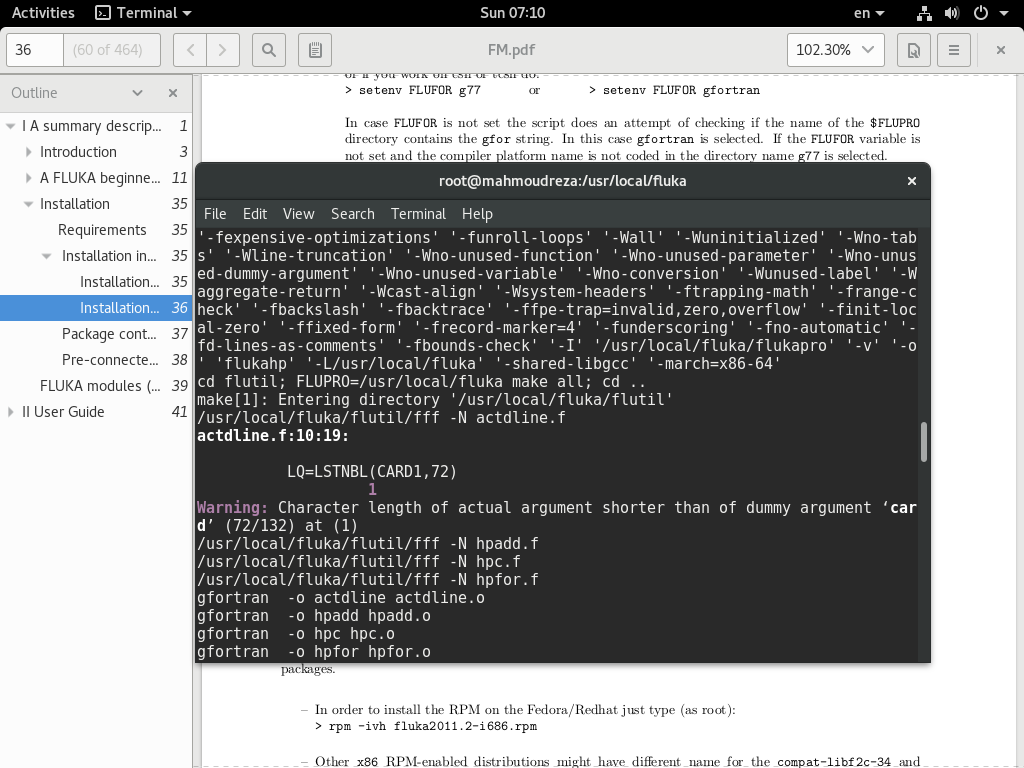
Task: Select 'Package cont...' outline entry
Action: (96, 334)
